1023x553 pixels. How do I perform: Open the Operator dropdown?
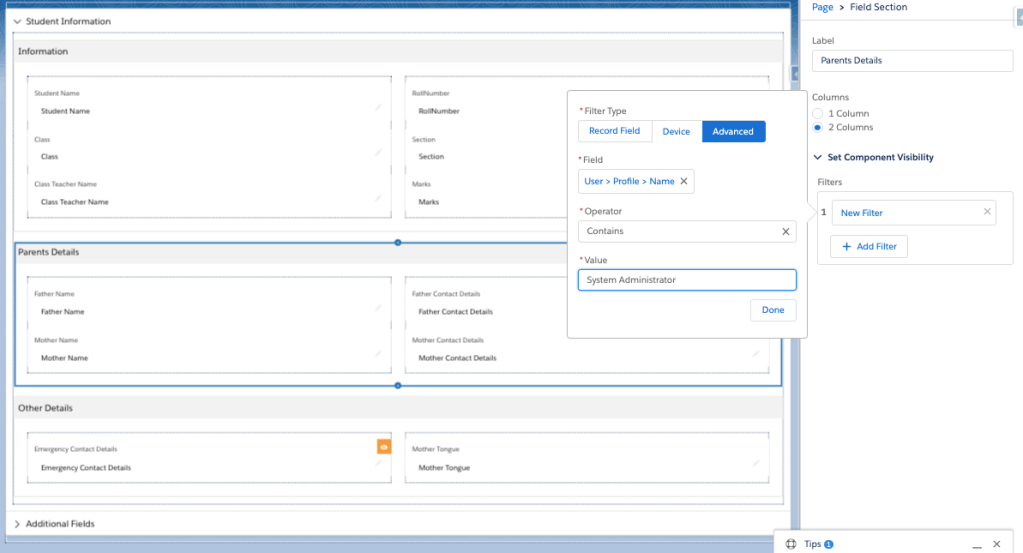[680, 231]
